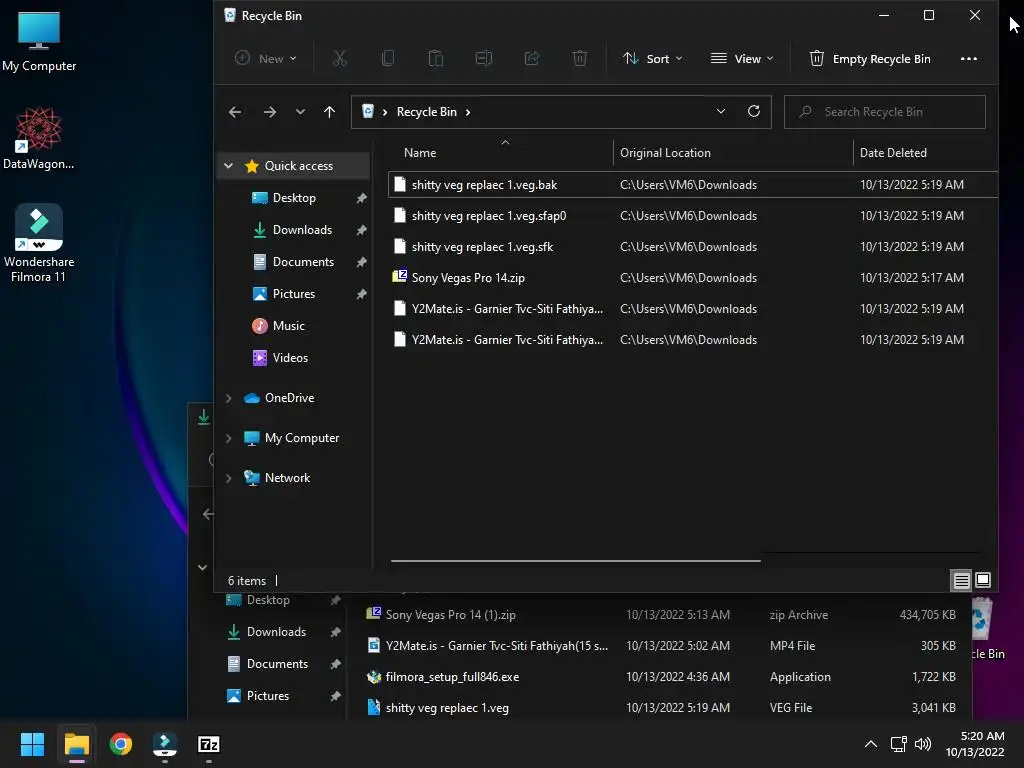Click the network tray icon

click(899, 744)
